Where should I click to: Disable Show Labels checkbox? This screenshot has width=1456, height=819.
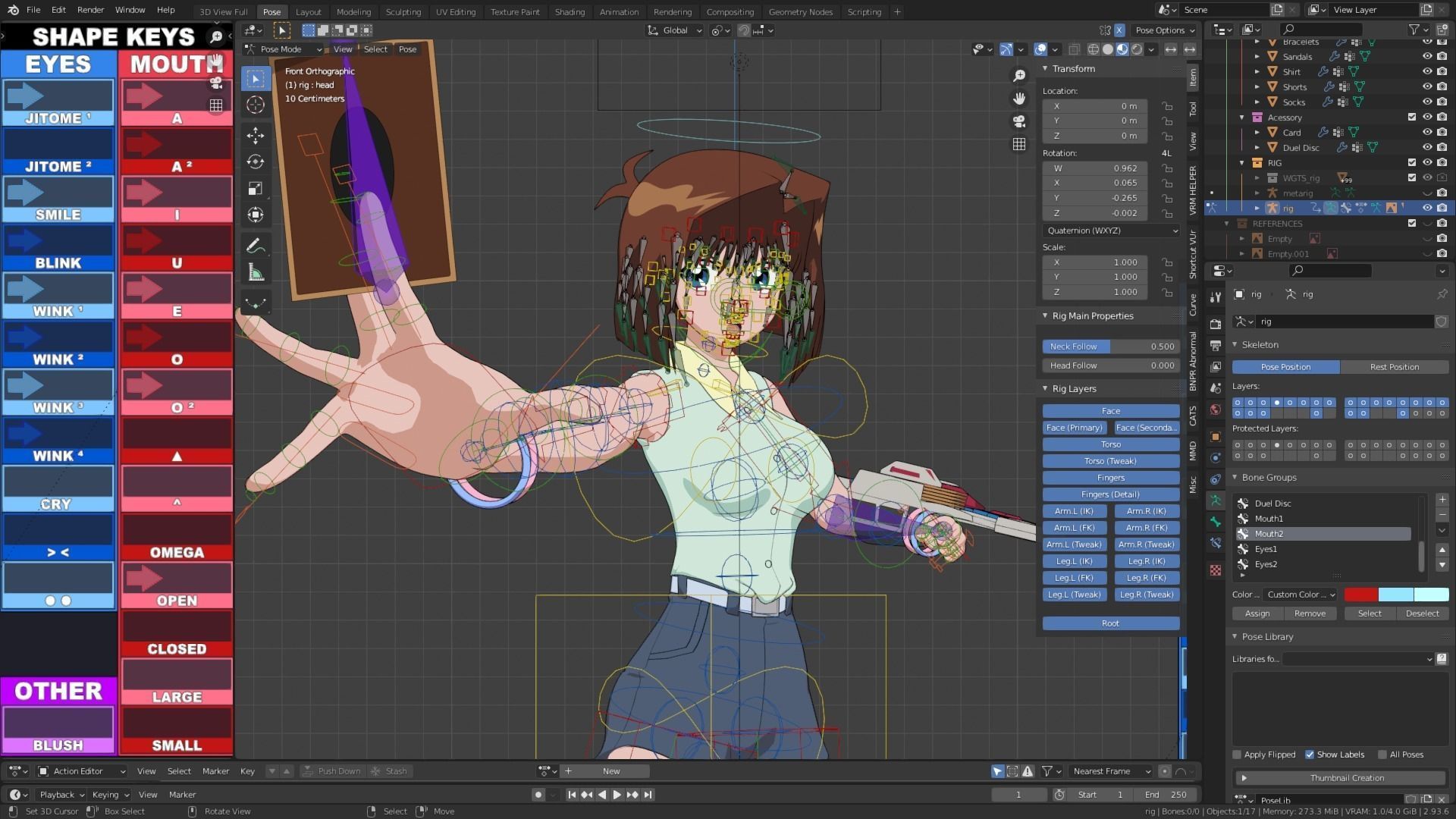click(x=1310, y=755)
